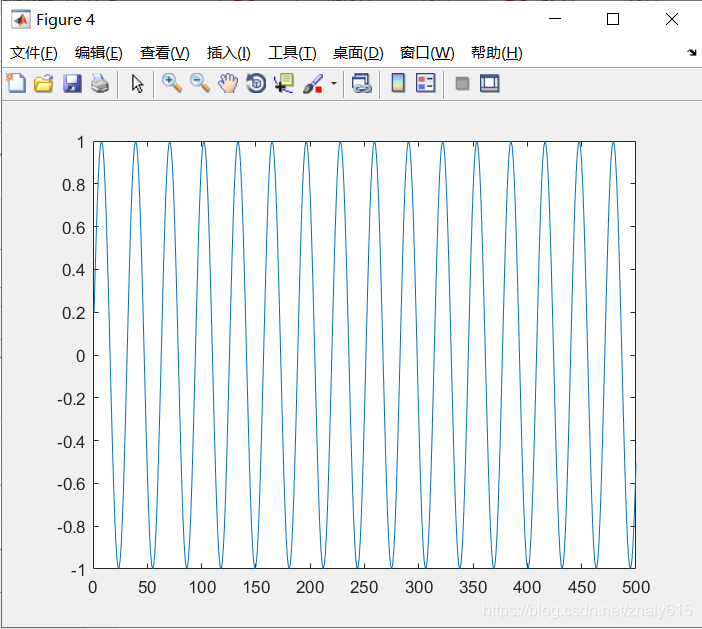This screenshot has width=702, height=629.
Task: Click the y-axis tick label 0.8
Action: click(73, 185)
